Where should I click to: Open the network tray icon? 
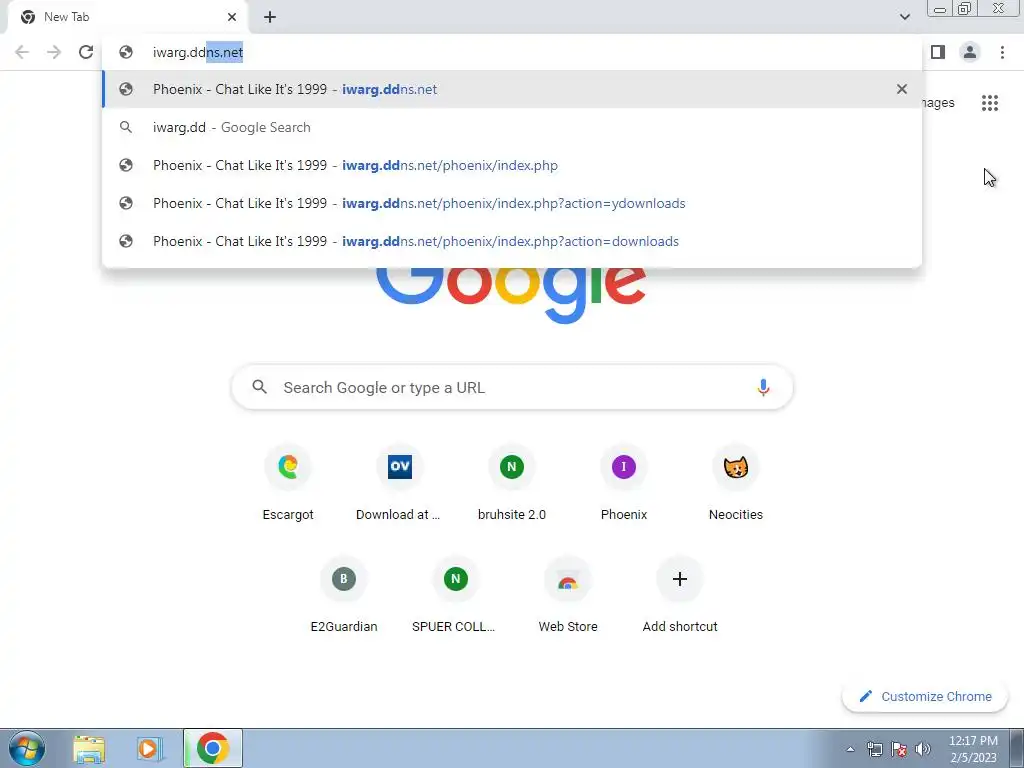874,749
